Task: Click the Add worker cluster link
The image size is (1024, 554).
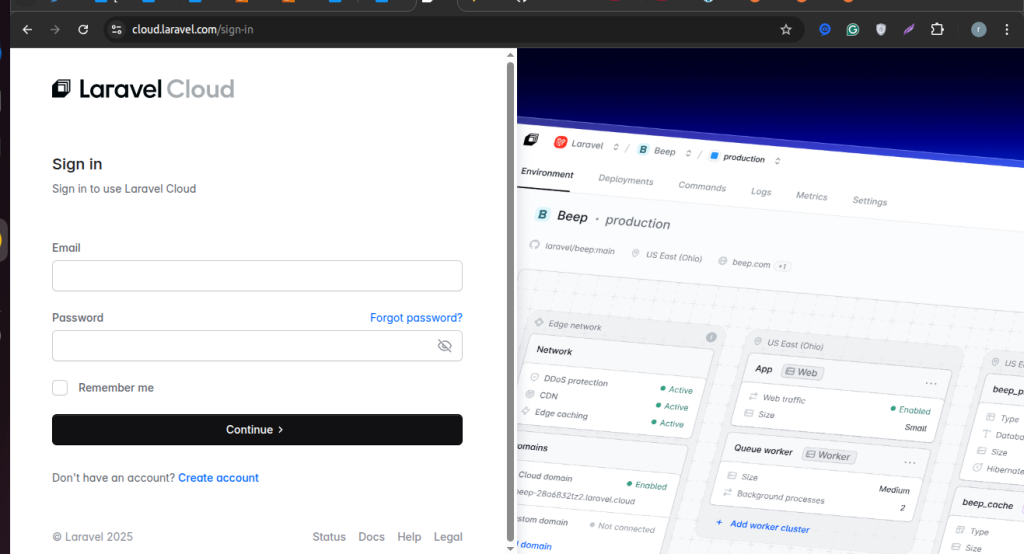Action: (763, 525)
